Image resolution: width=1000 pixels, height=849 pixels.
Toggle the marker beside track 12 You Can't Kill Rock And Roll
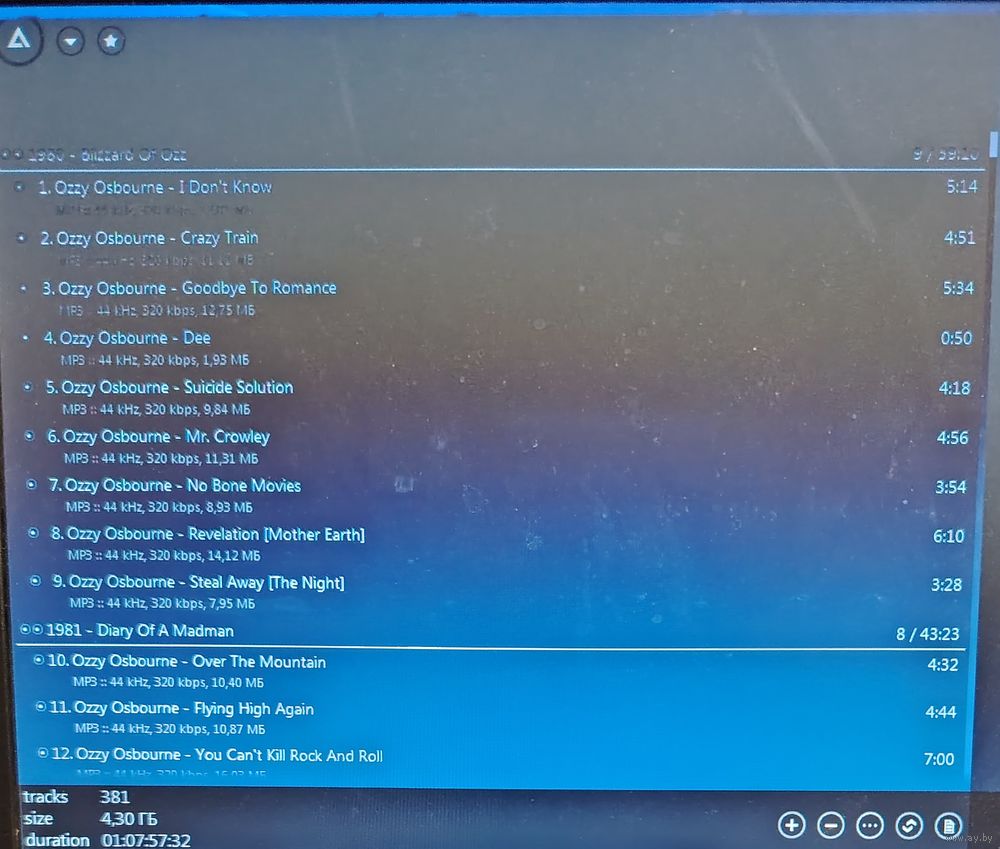click(x=43, y=753)
